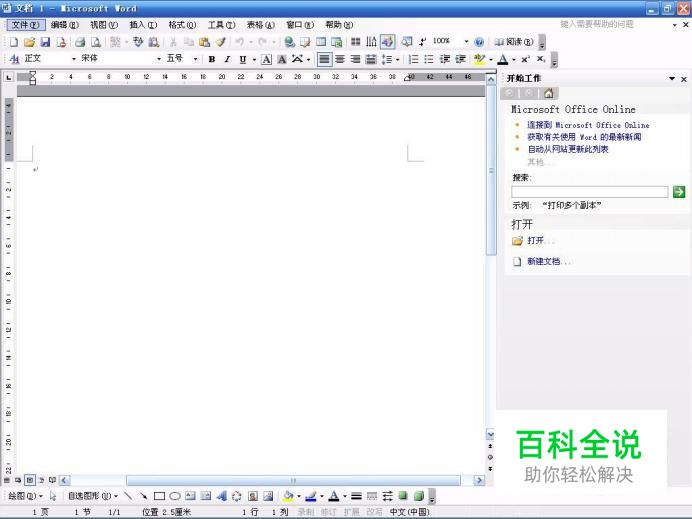Click the 3-D Style icon on drawing toolbar
Screen dimensions: 692x519
pyautogui.click(x=419, y=496)
